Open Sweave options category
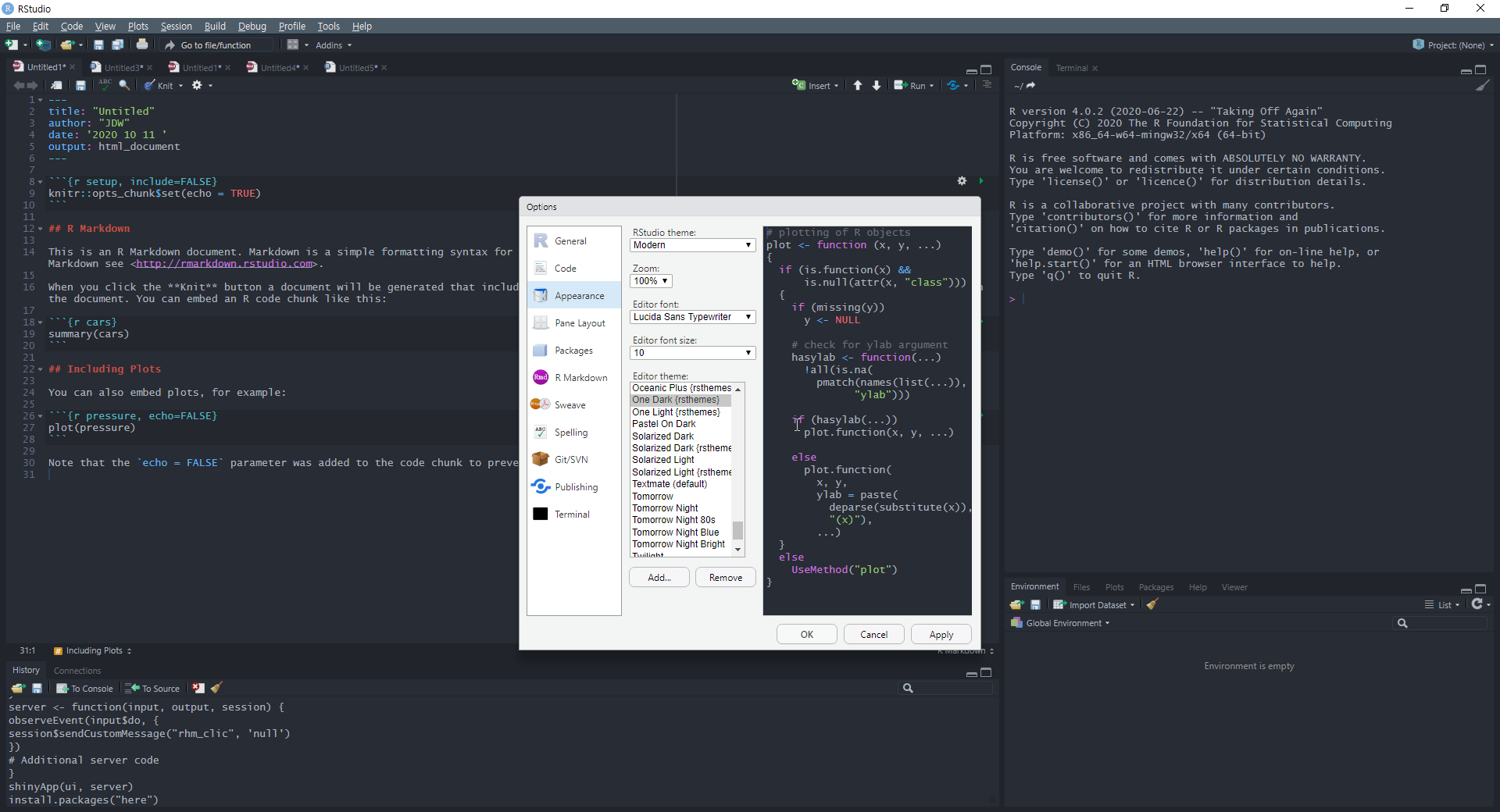 [574, 404]
